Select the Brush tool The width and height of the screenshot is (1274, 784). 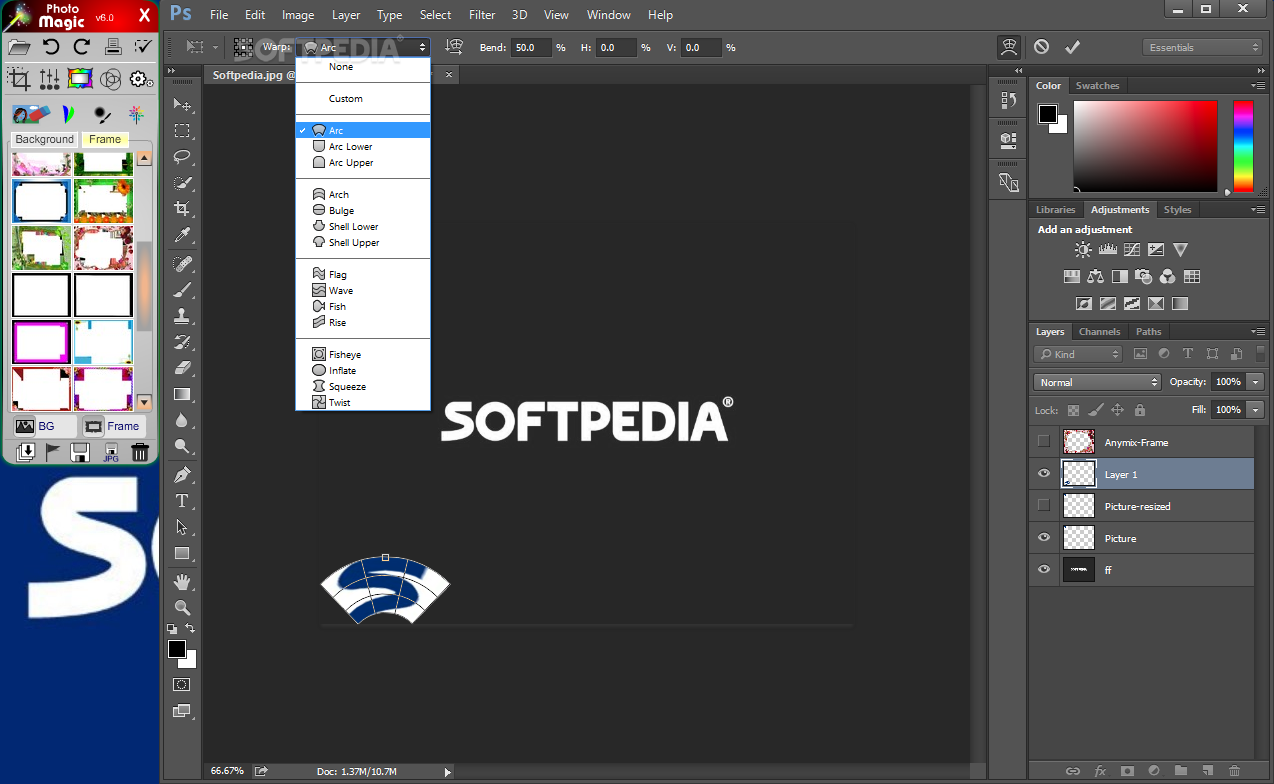tap(182, 290)
